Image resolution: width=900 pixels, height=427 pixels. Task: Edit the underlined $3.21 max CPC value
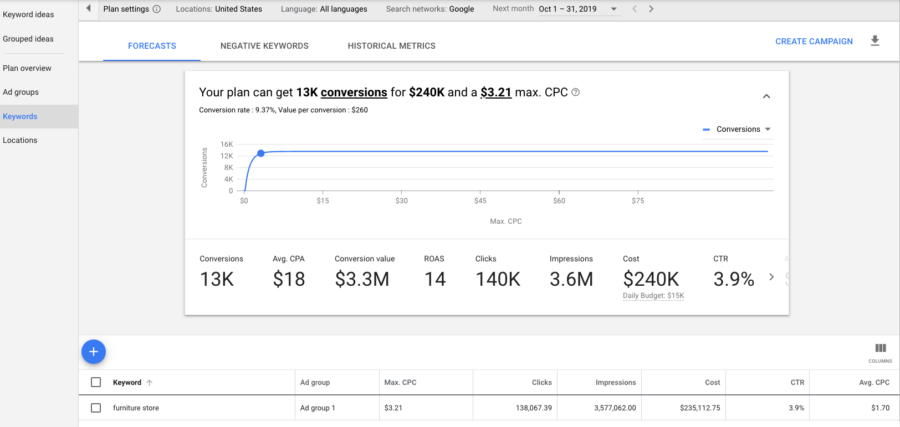point(496,92)
